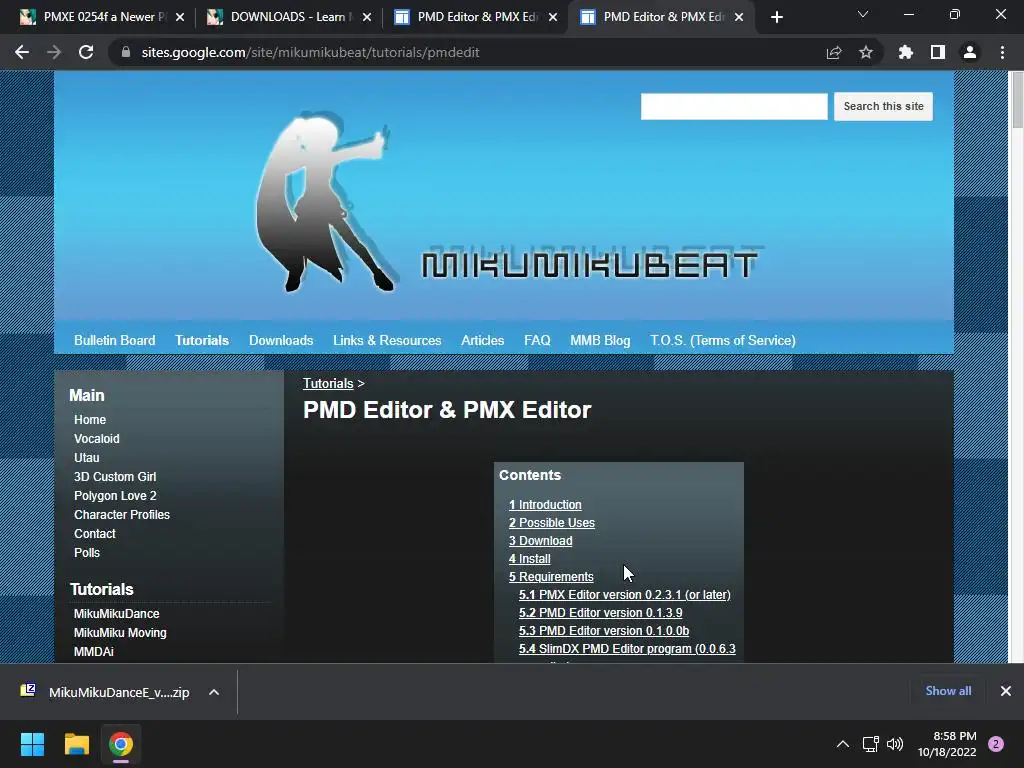Click the MikuMikuBeat logo banner
The height and width of the screenshot is (768, 1024).
tap(504, 196)
